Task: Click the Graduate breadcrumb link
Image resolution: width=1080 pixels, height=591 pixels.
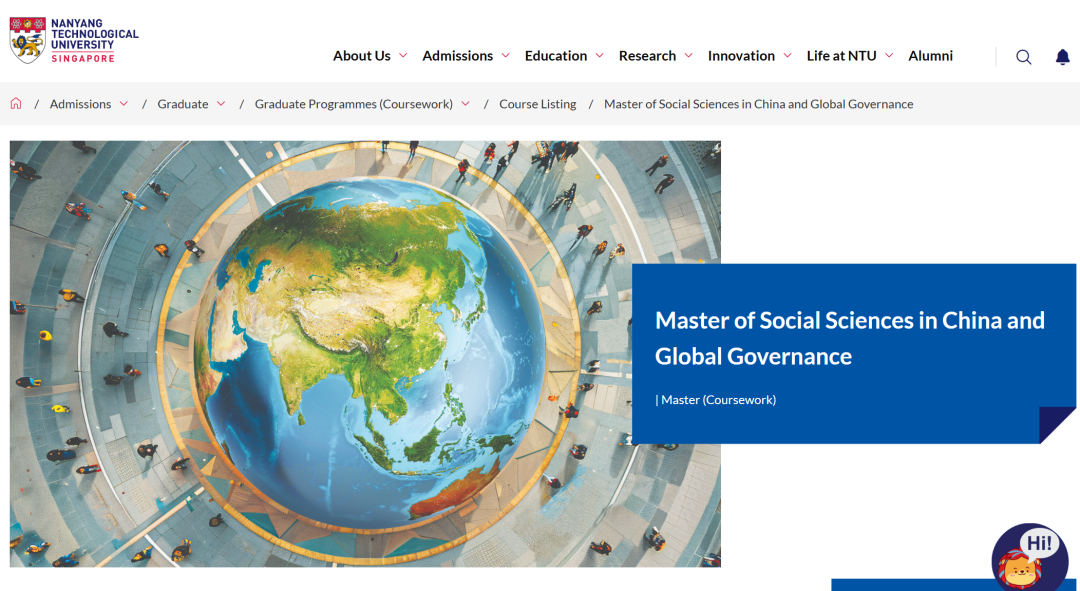Action: click(x=183, y=104)
